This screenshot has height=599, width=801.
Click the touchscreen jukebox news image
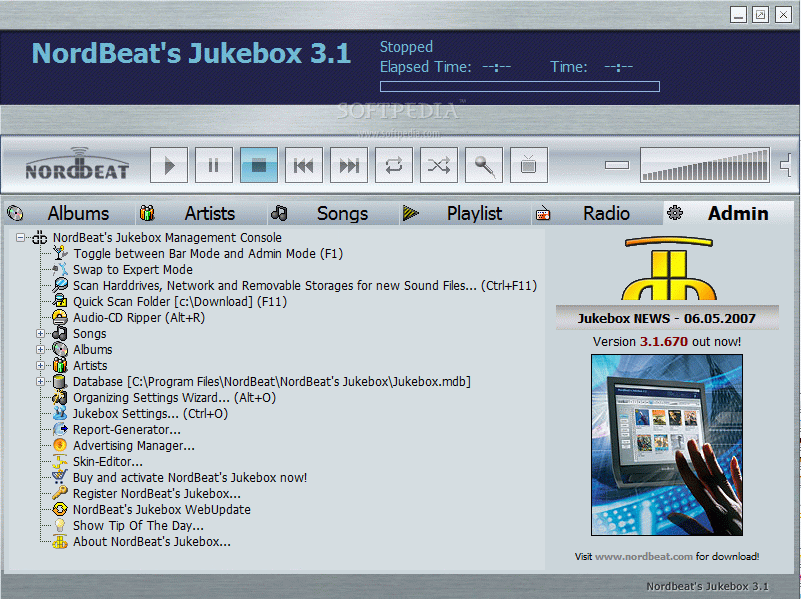667,445
